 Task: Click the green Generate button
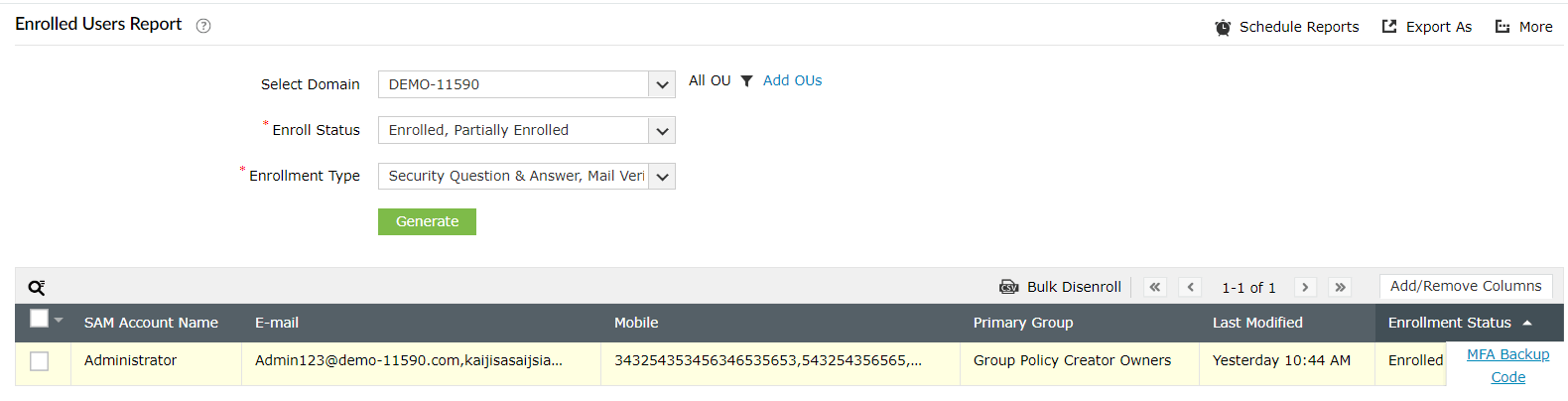pos(427,221)
